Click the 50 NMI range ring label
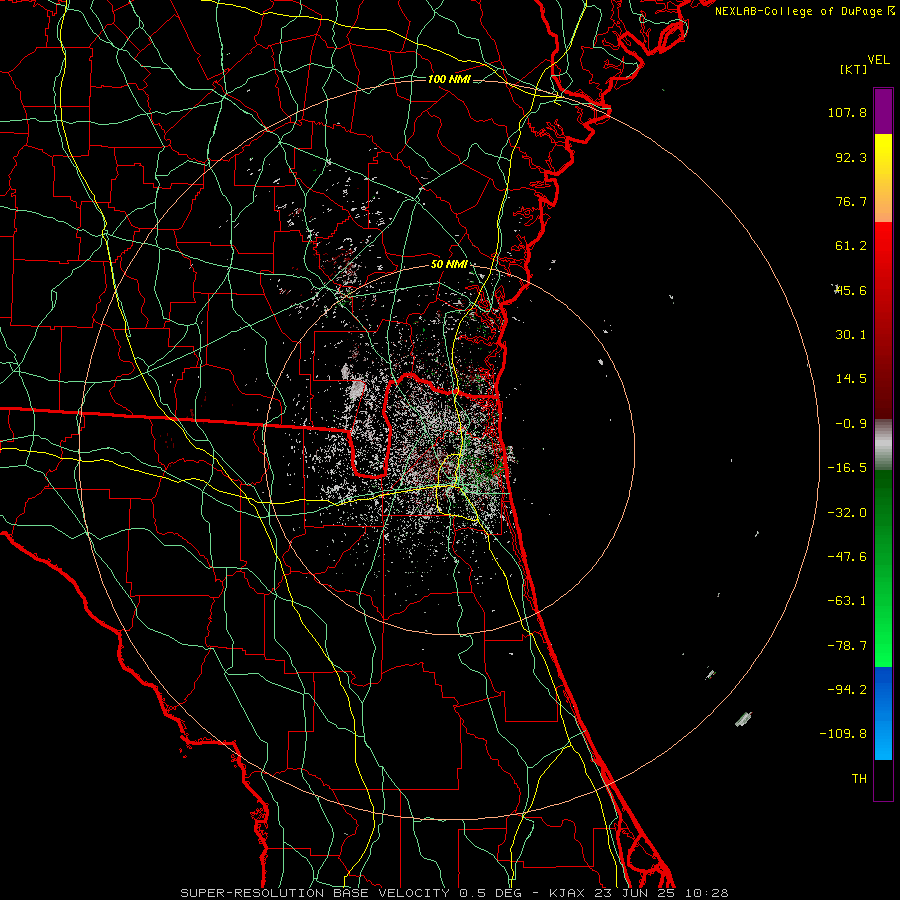The width and height of the screenshot is (900, 900). (x=449, y=265)
